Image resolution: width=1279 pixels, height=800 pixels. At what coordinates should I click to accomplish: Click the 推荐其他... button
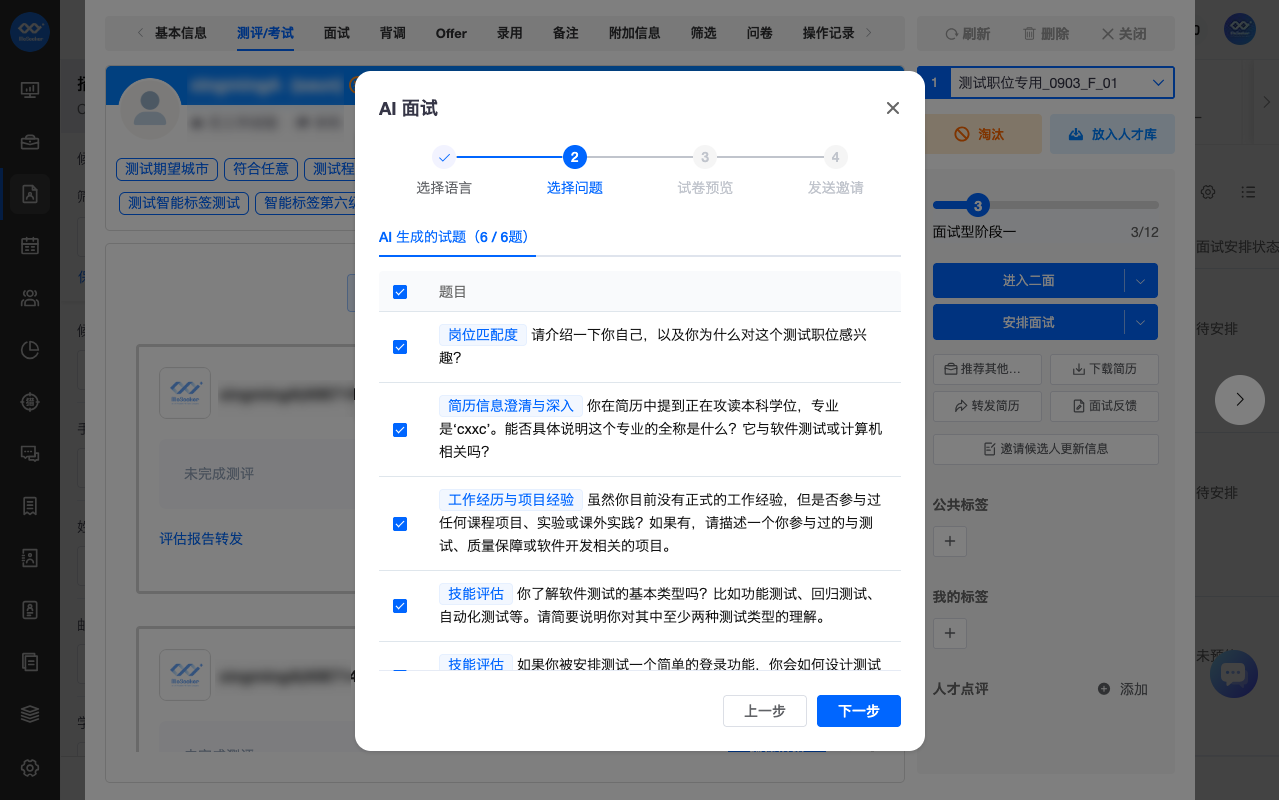987,369
